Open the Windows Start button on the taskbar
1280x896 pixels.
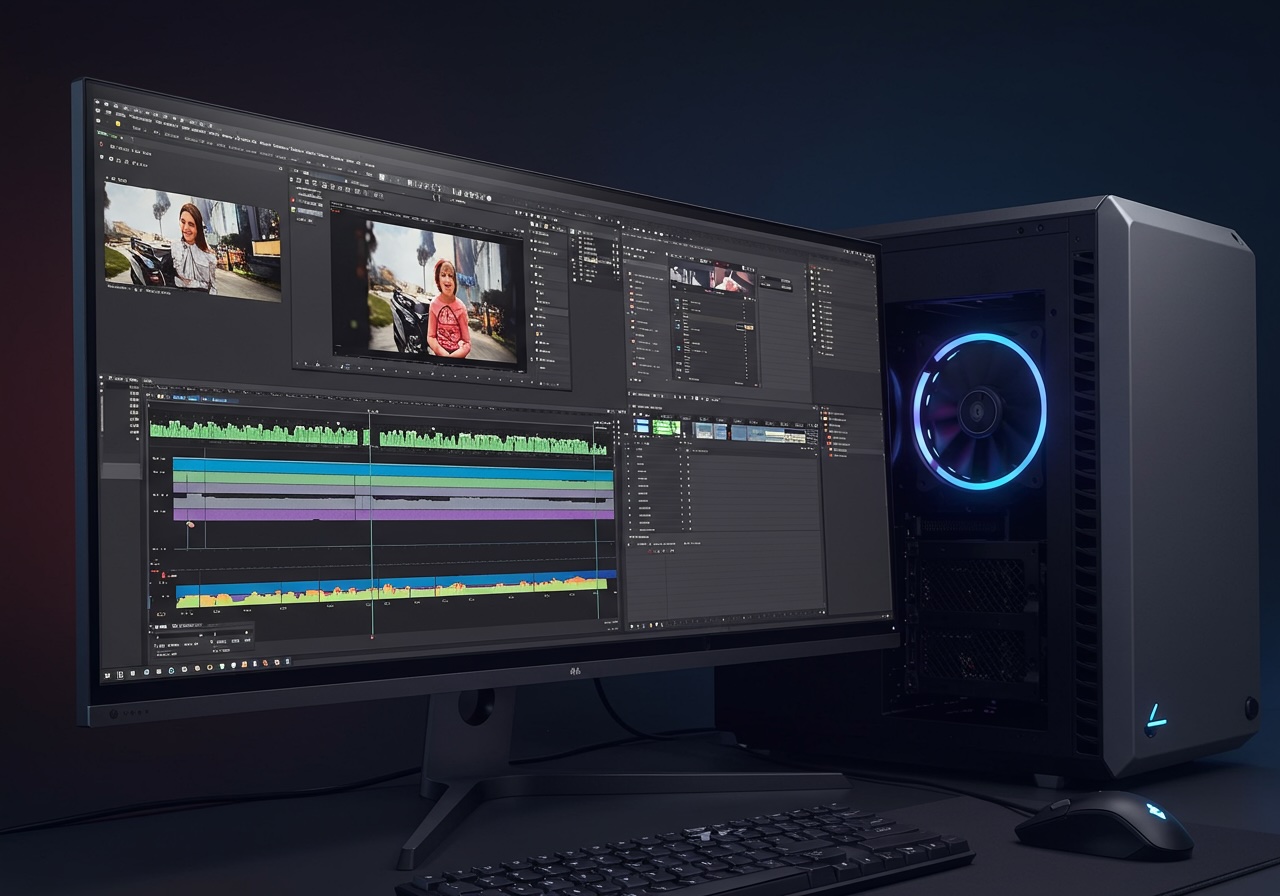pyautogui.click(x=107, y=675)
